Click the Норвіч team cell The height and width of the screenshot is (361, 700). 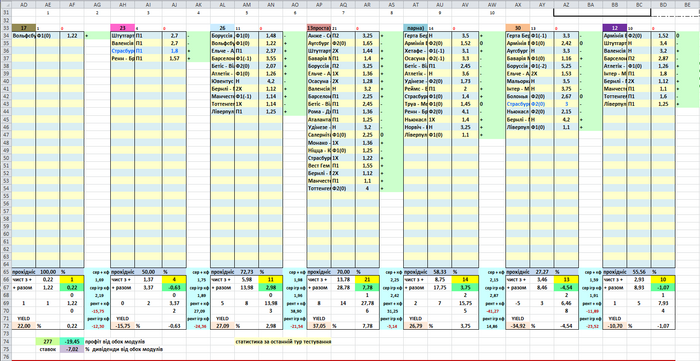coord(416,127)
